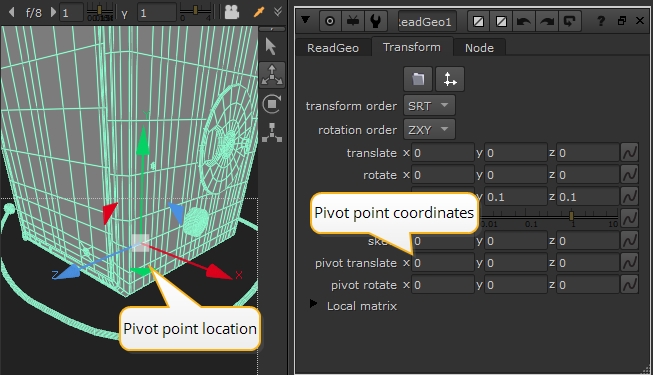Open the rotation order ZXY dropdown
Viewport: 653px width, 375px height.
point(429,130)
